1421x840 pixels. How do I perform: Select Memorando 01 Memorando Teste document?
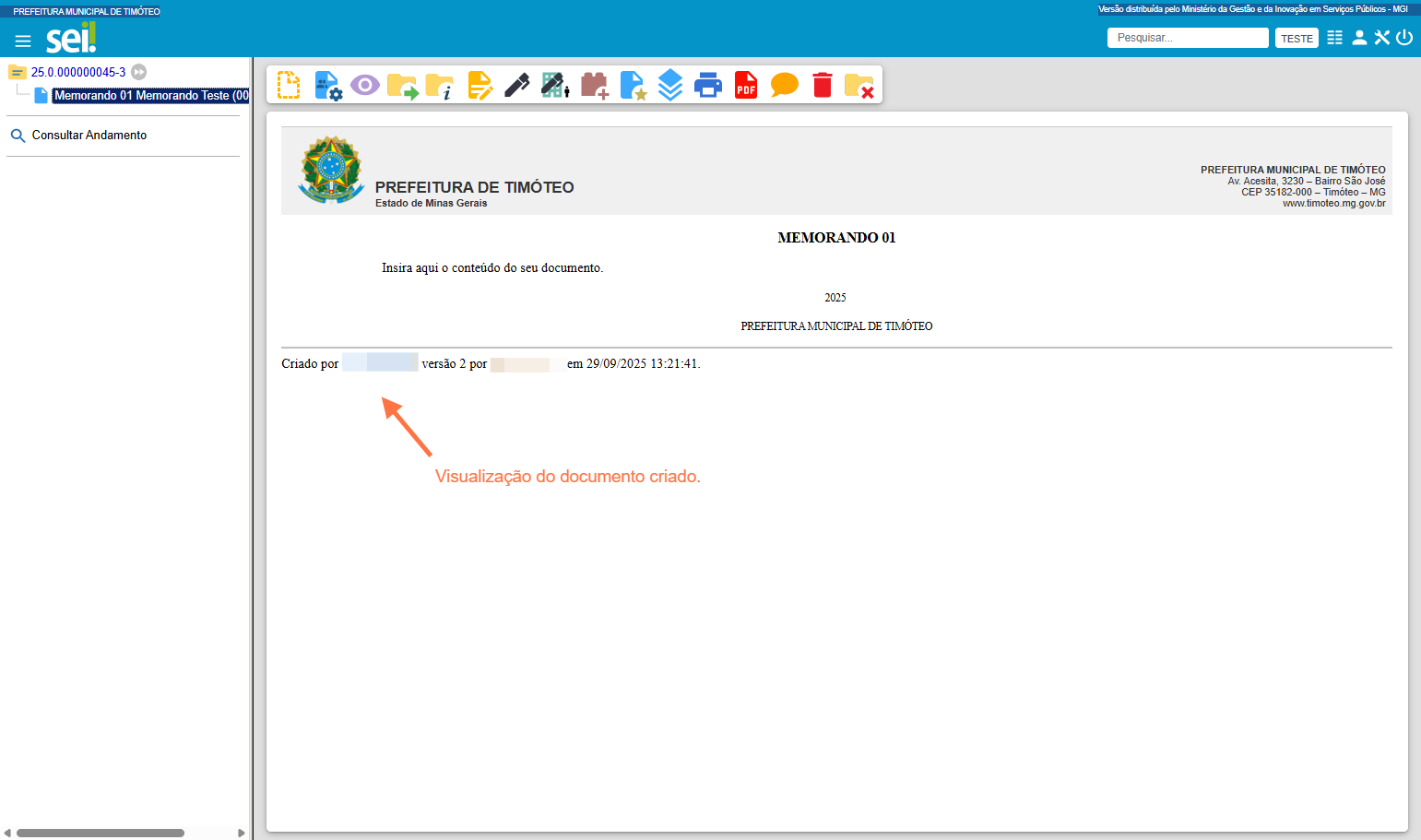(x=151, y=95)
